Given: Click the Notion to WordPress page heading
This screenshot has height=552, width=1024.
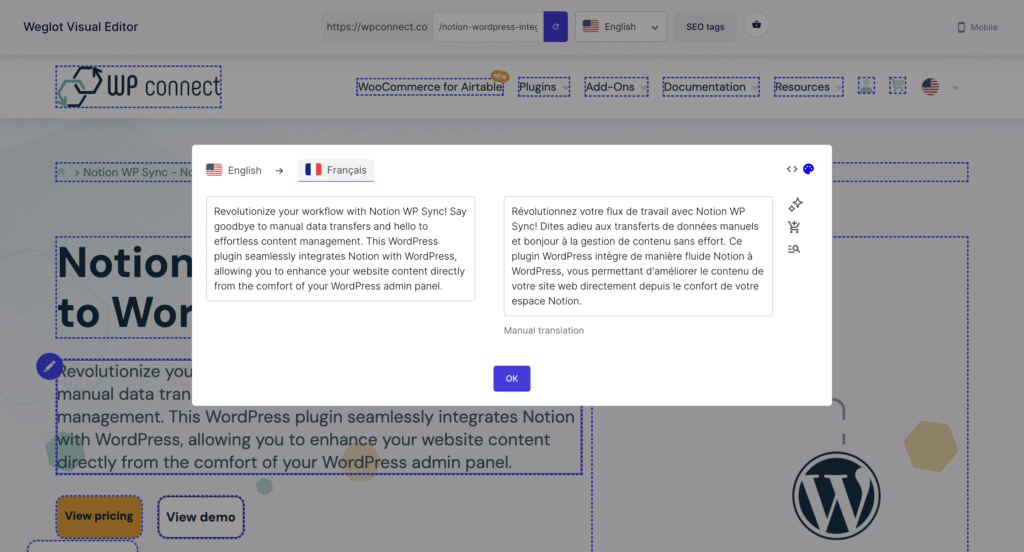Looking at the screenshot, I should [x=124, y=287].
